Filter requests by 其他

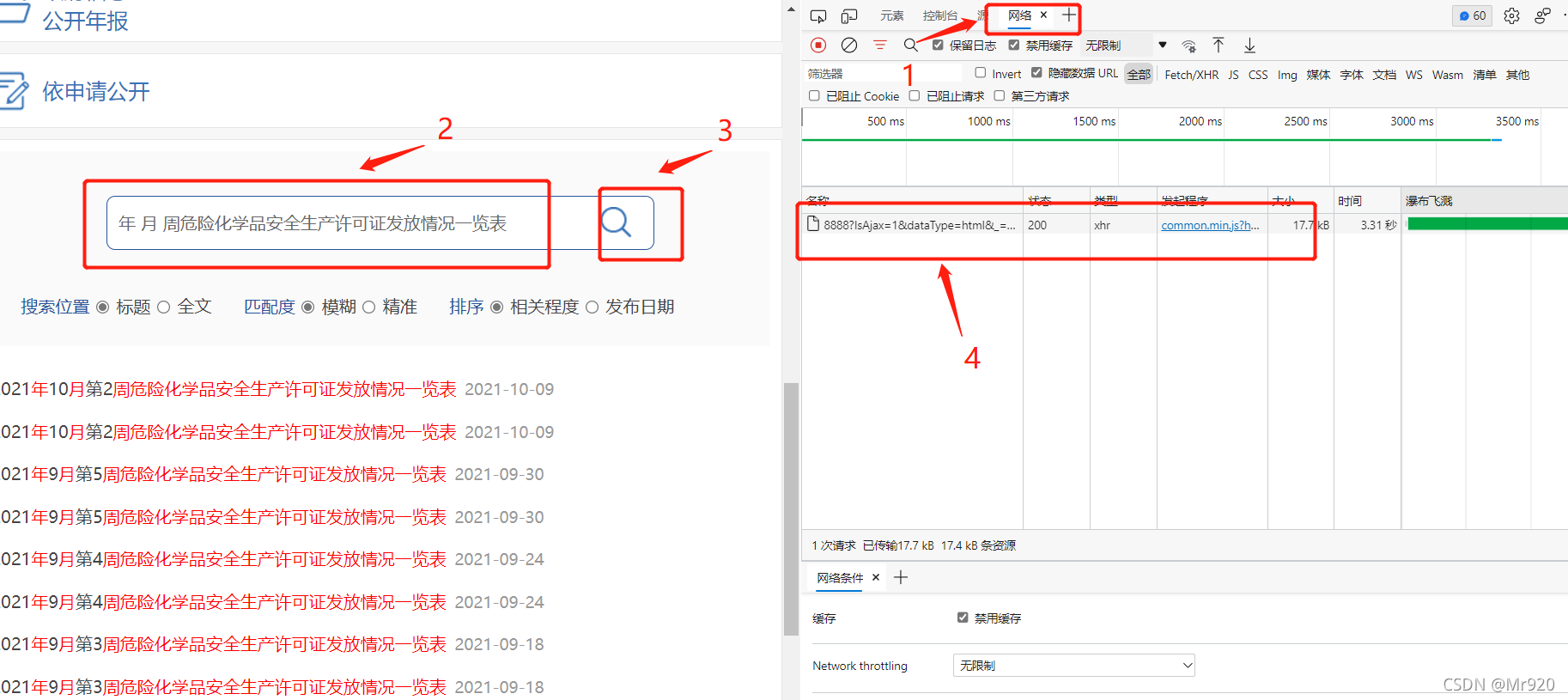[1518, 75]
